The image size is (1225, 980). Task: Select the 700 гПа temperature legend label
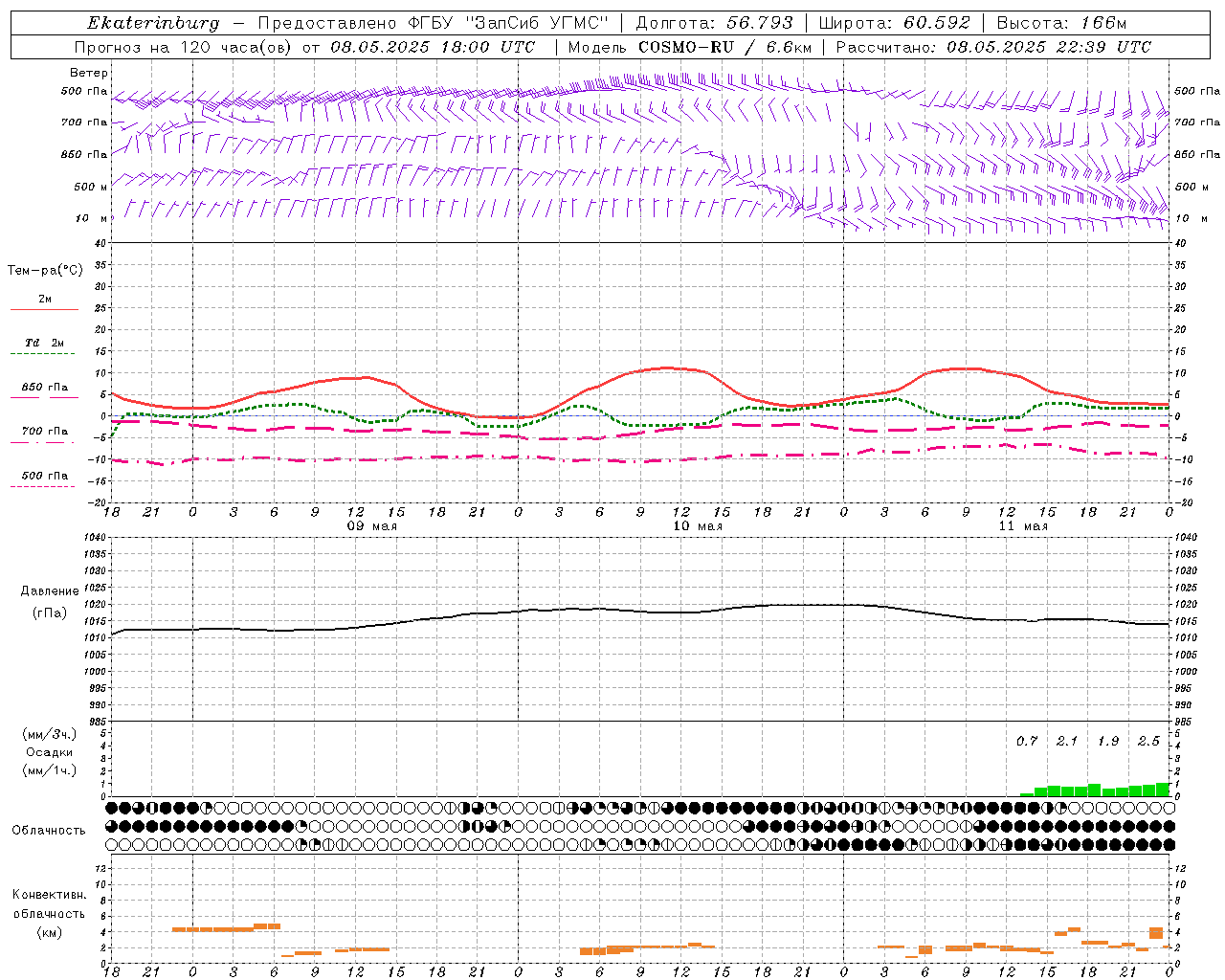click(x=45, y=432)
